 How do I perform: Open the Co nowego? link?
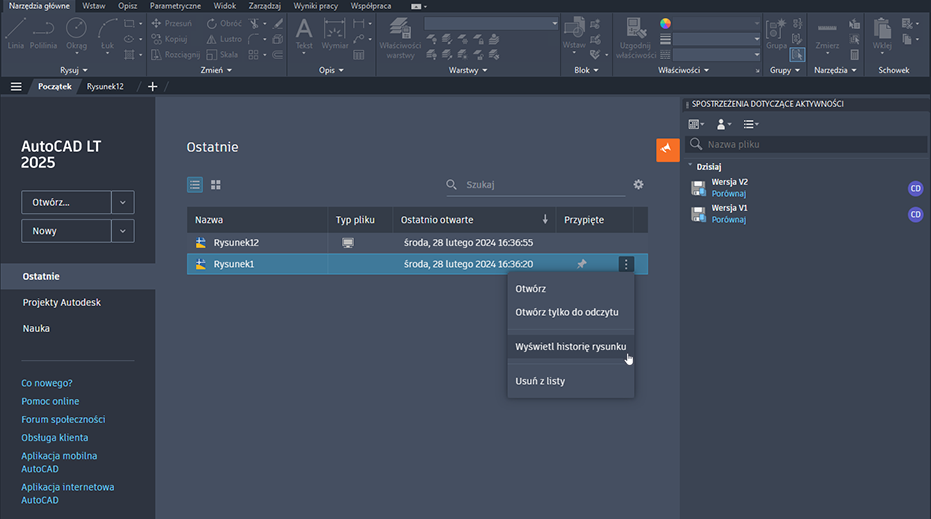[47, 383]
